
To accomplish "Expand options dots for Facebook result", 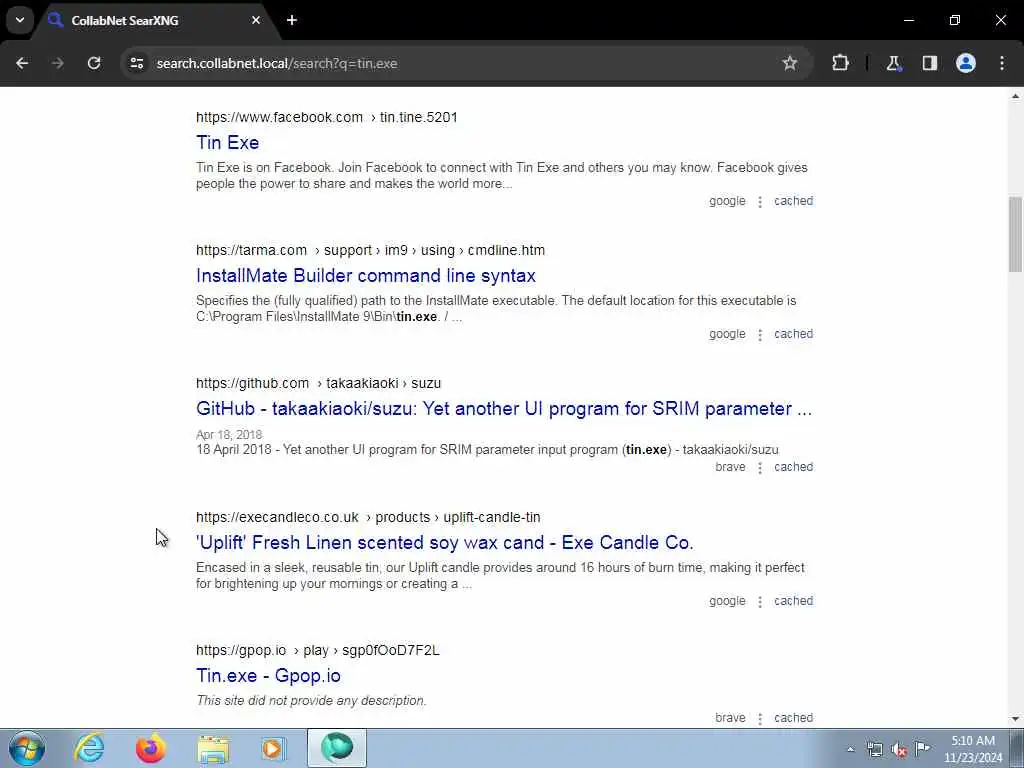I will click(760, 202).
